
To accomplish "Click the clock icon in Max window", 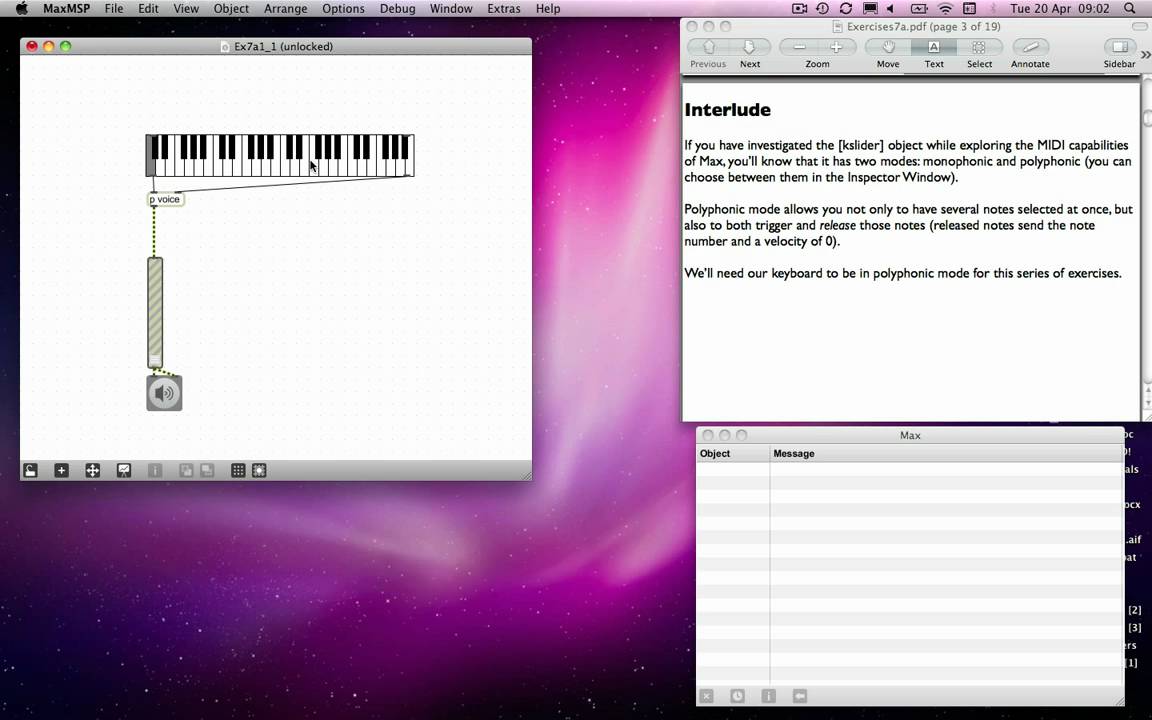I will pyautogui.click(x=737, y=696).
